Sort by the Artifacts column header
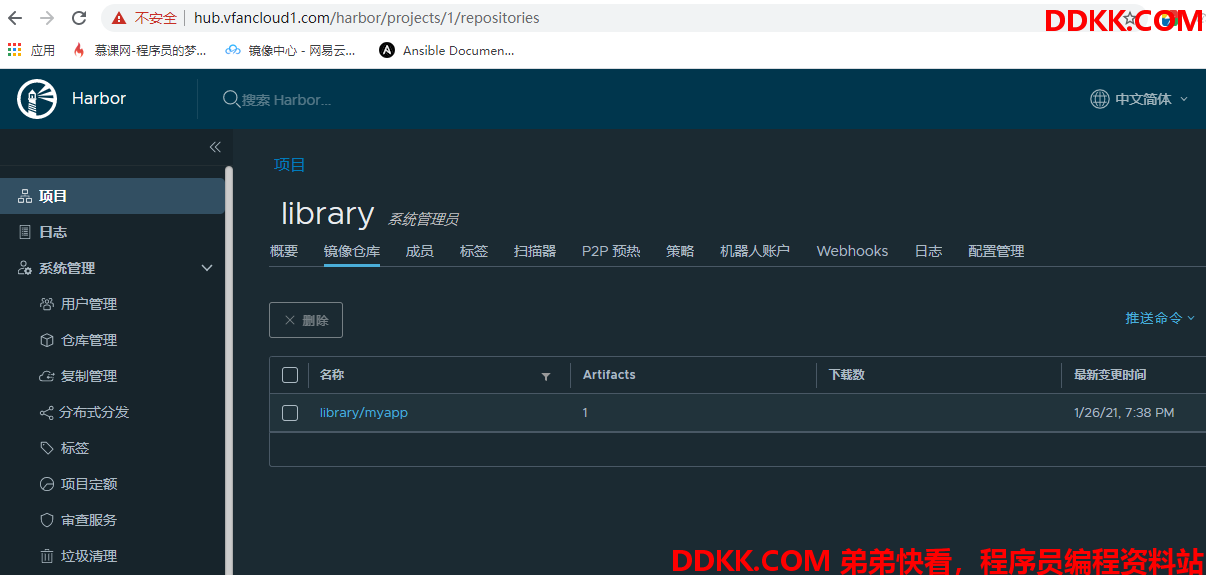 pyautogui.click(x=609, y=375)
